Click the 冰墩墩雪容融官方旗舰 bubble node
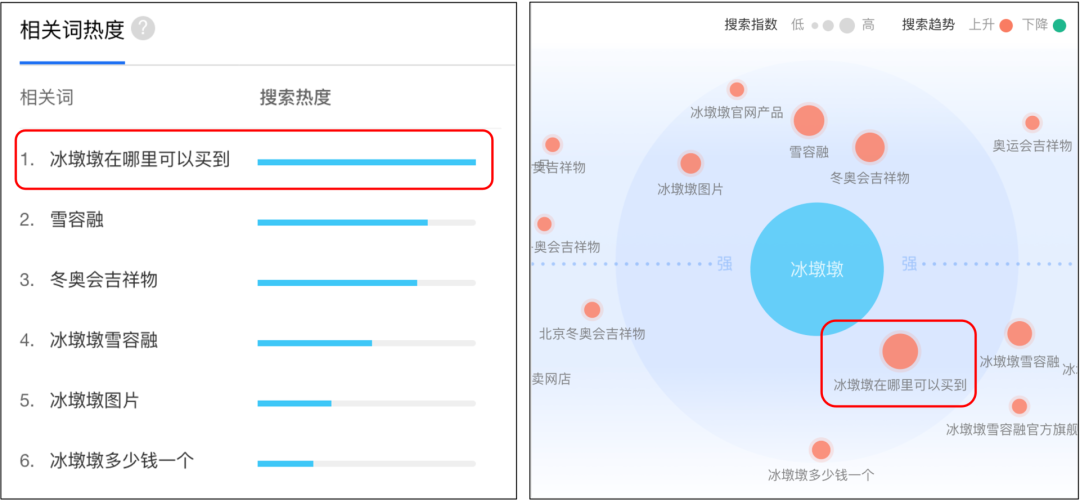Viewport: 1080px width, 500px height. [x=1019, y=406]
